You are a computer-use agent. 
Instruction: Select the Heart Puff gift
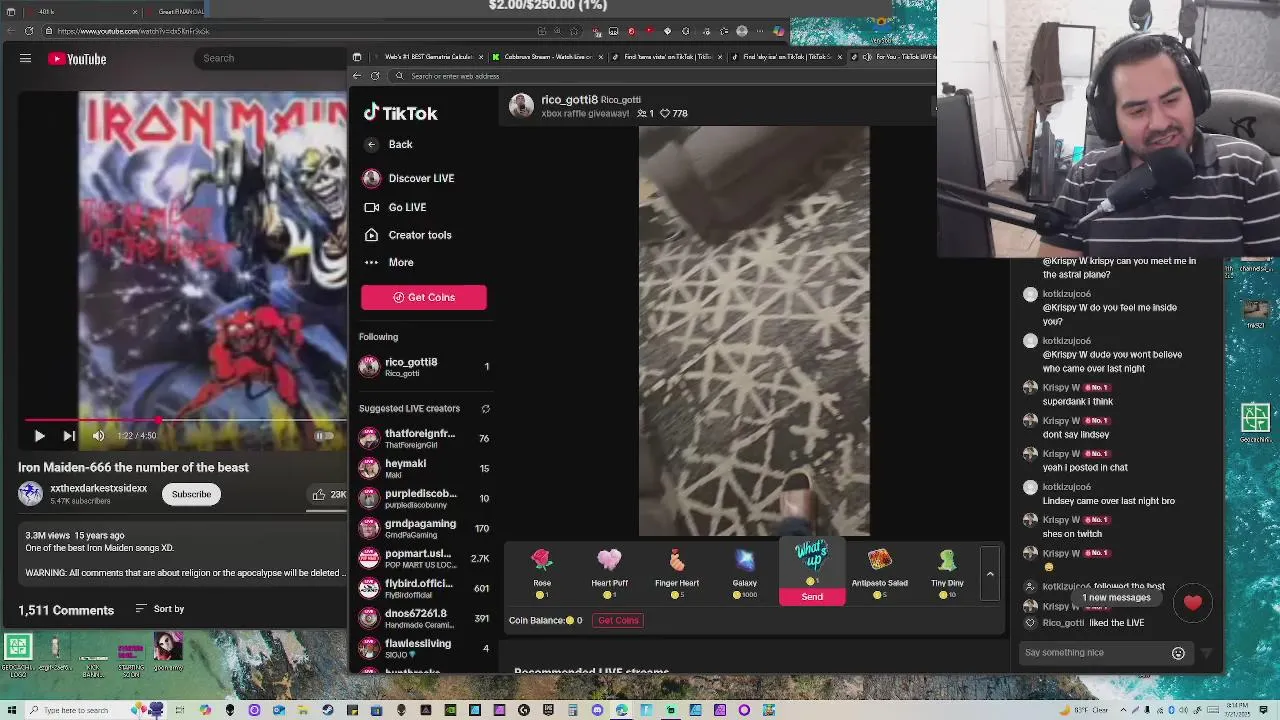point(609,573)
